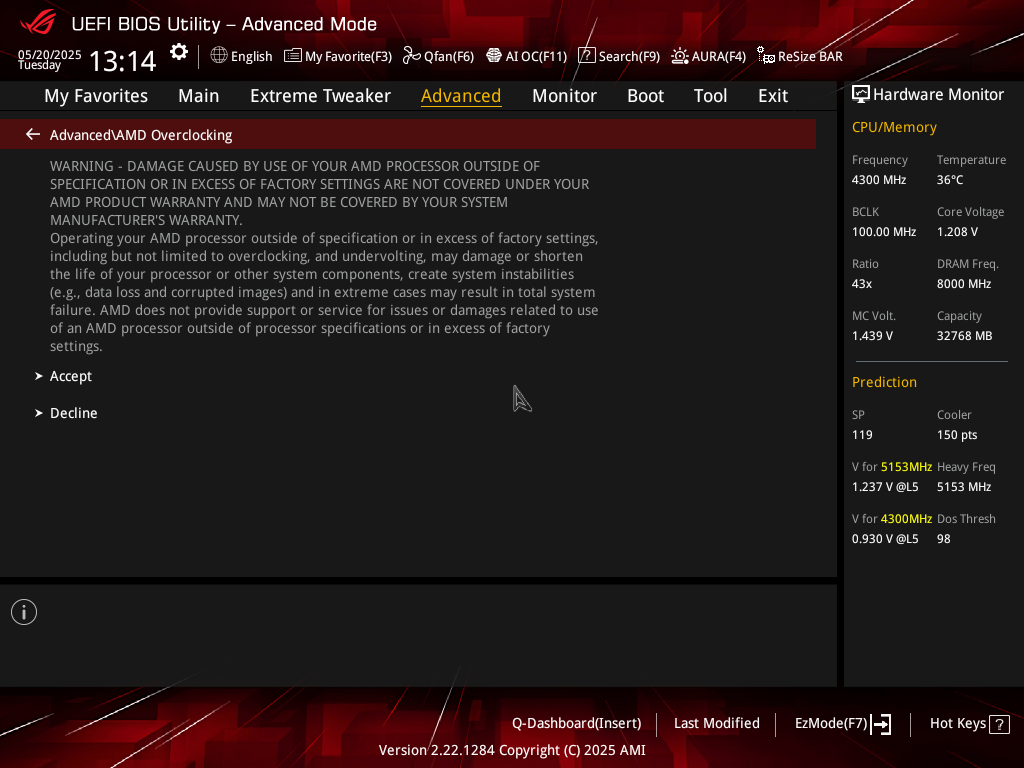Click the 36°C temperature value
1024x768 pixels.
click(x=950, y=180)
